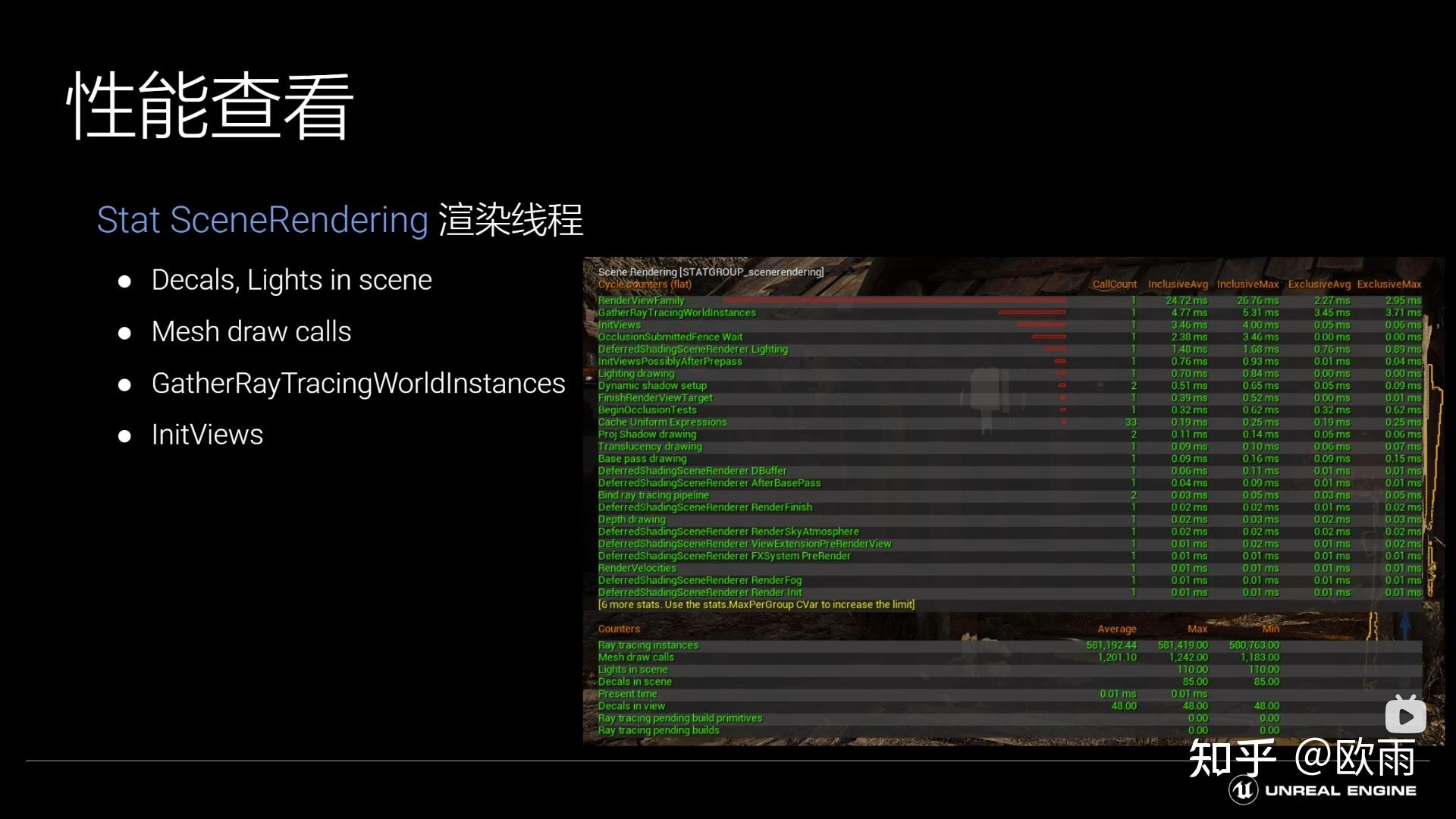Click the ExclusiveAvg column header

1319,284
